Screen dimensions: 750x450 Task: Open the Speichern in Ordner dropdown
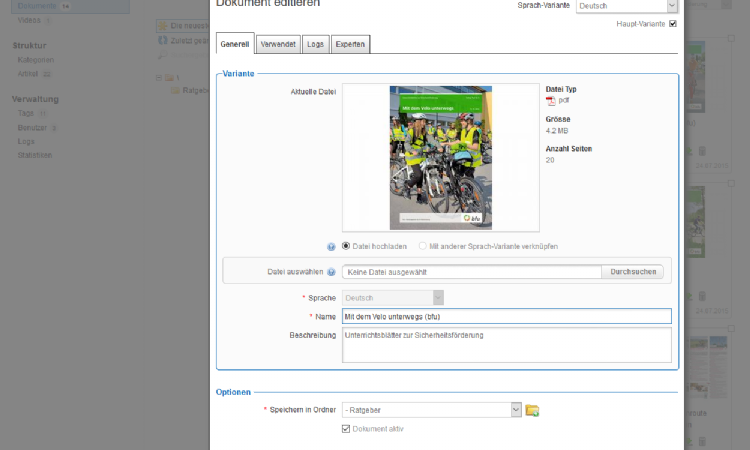pos(516,410)
